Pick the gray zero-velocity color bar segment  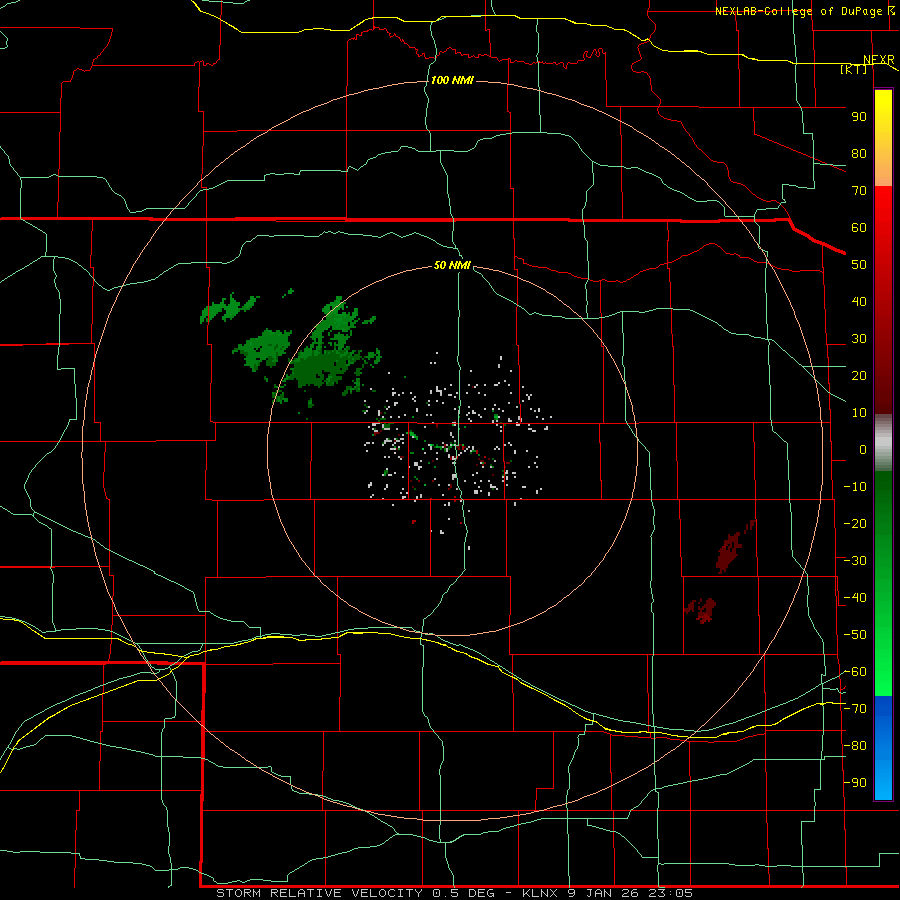click(x=883, y=443)
